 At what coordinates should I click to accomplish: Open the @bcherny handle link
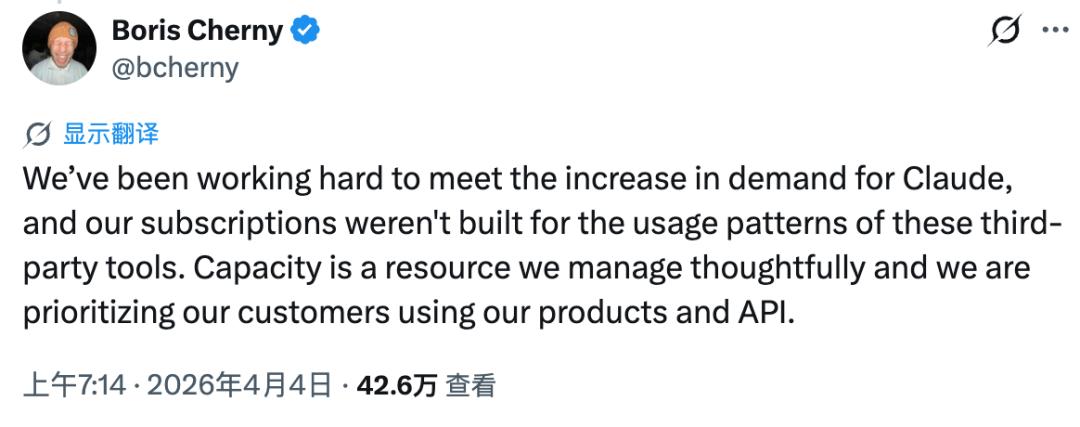175,66
